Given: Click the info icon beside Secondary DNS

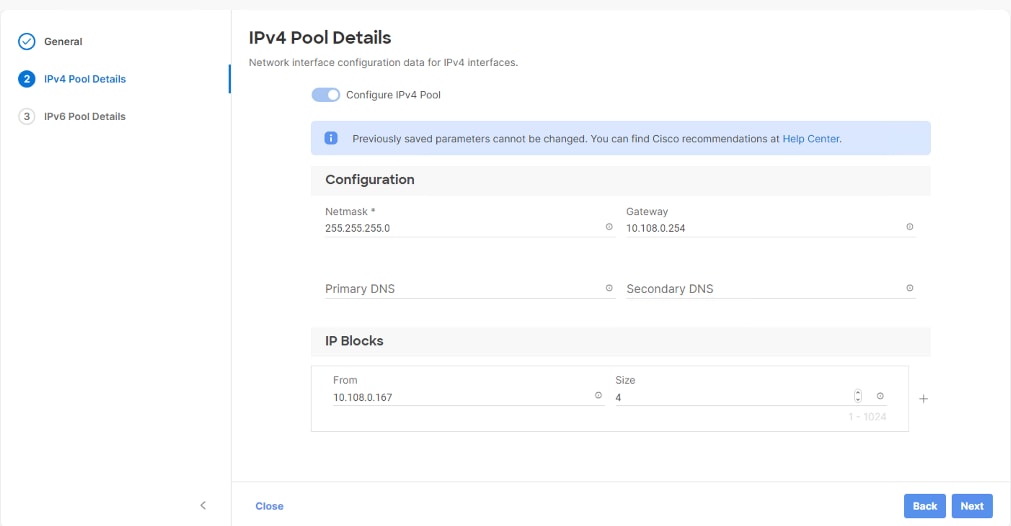Looking at the screenshot, I should (x=909, y=288).
